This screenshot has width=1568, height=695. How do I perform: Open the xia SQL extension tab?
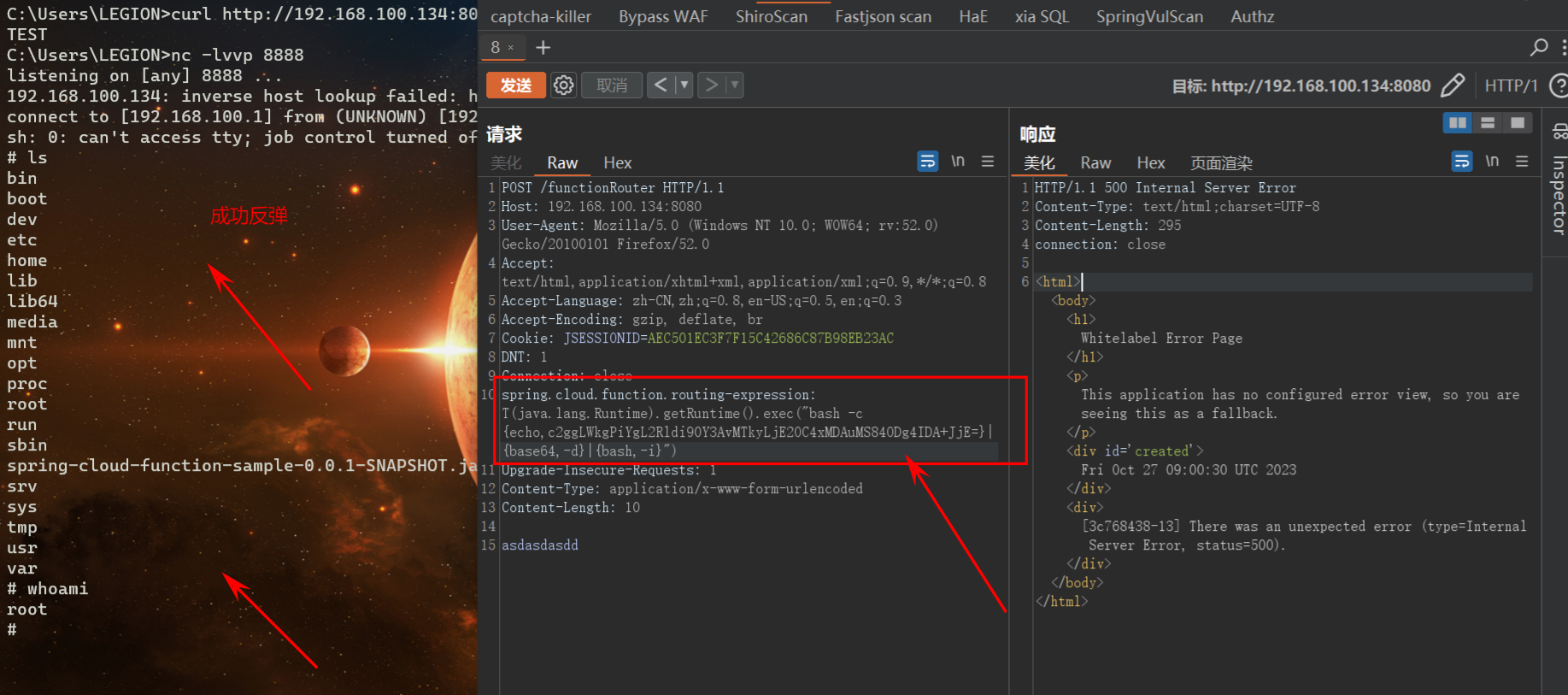click(1042, 16)
